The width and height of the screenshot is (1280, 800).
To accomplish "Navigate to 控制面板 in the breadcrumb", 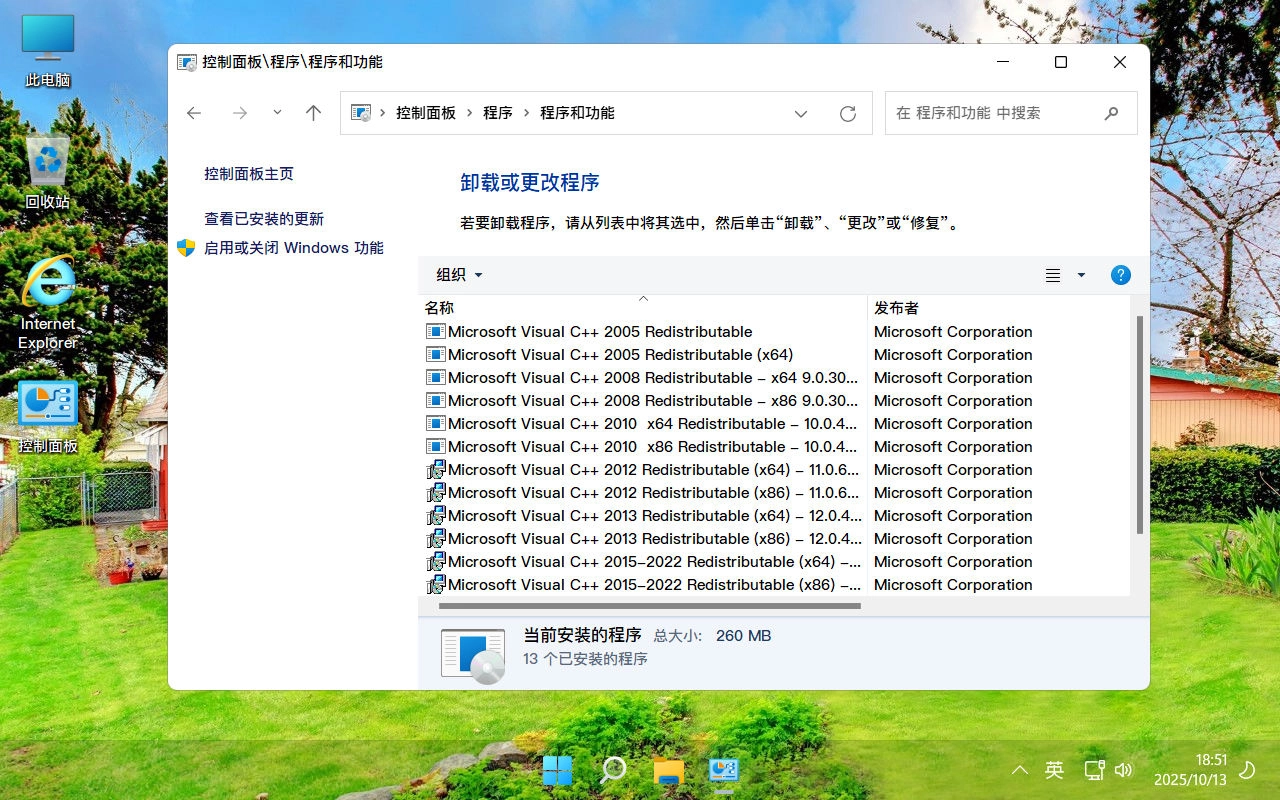I will (x=426, y=113).
